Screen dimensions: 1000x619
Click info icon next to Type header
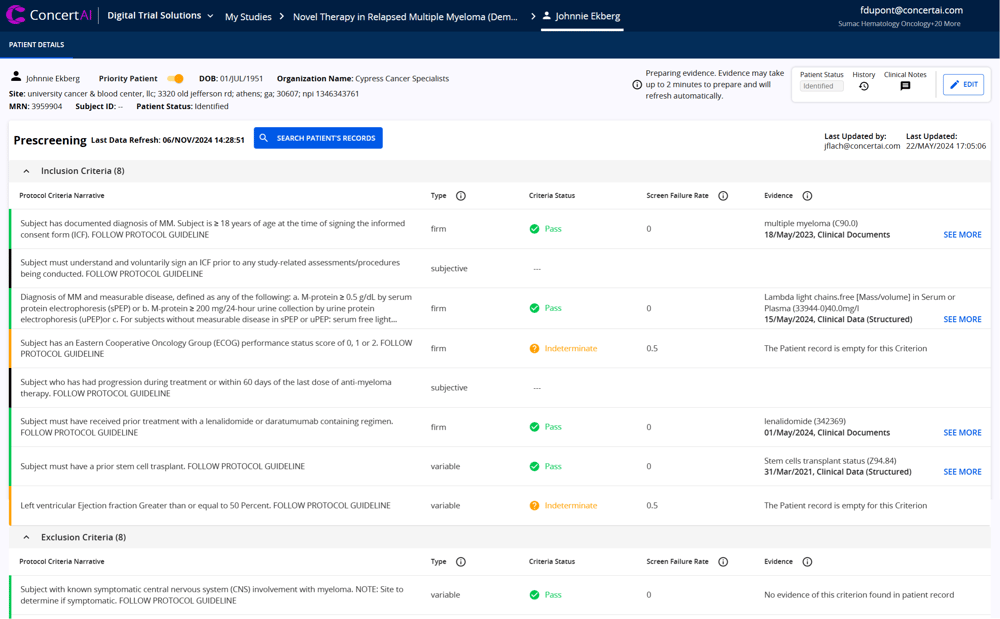[x=461, y=196]
